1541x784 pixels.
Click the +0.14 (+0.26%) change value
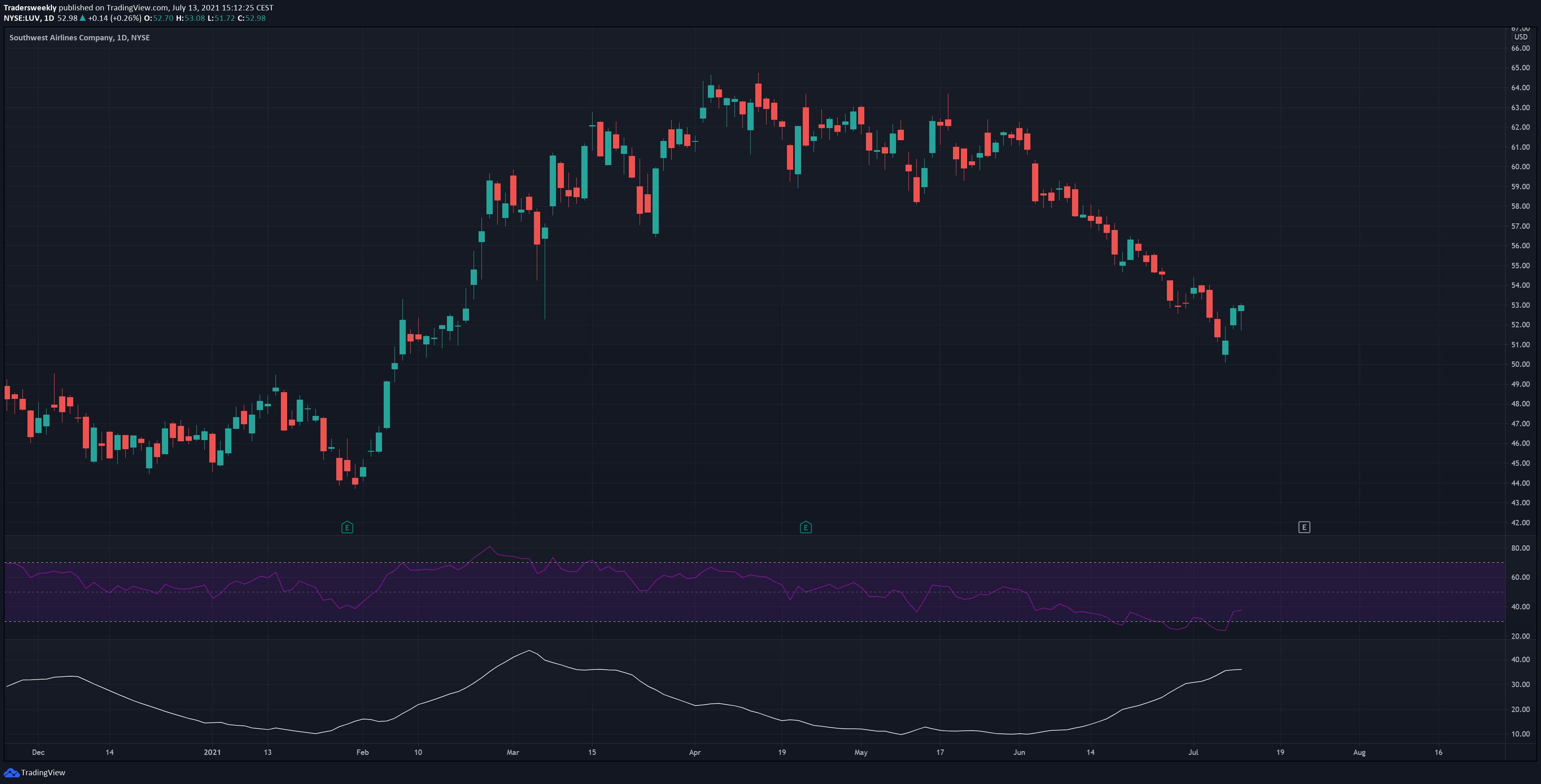[115, 18]
